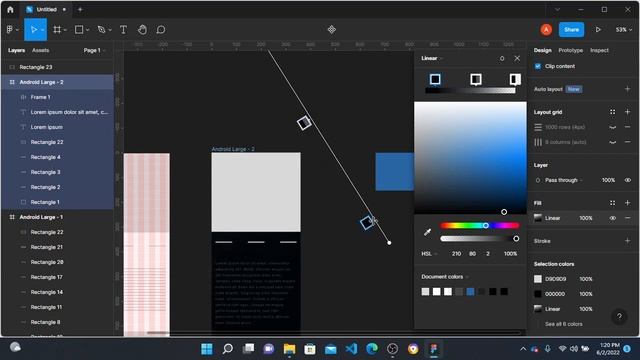The height and width of the screenshot is (360, 640).
Task: Open the 53% zoom dropdown
Action: [x=624, y=29]
